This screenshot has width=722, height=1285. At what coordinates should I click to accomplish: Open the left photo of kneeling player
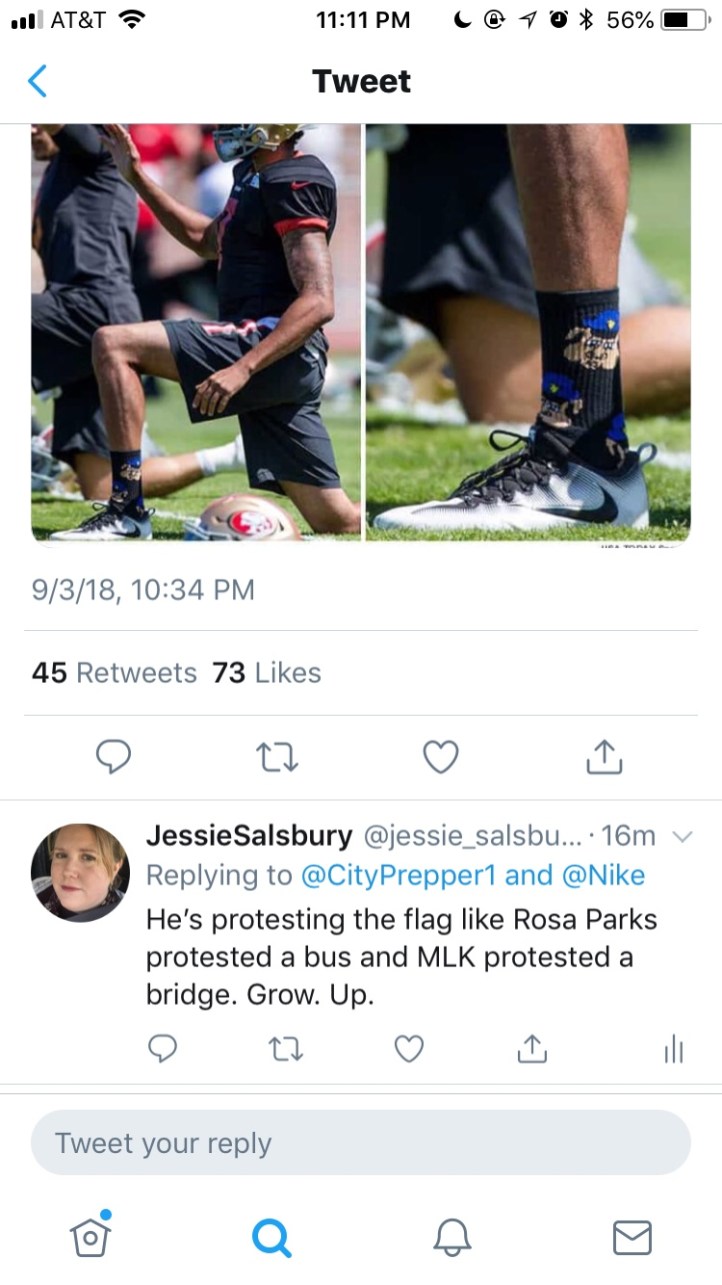click(x=196, y=332)
